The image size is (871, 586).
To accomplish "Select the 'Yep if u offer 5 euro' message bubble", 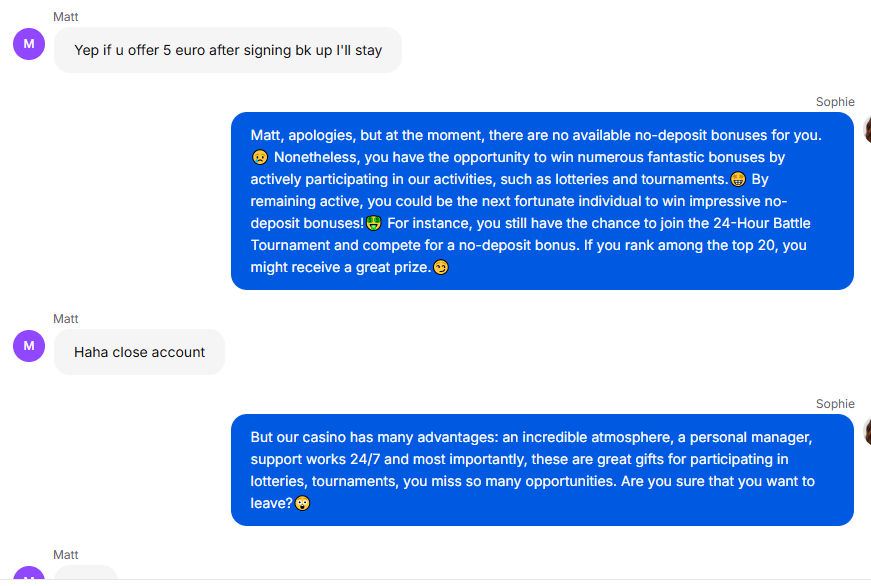I will tap(228, 50).
